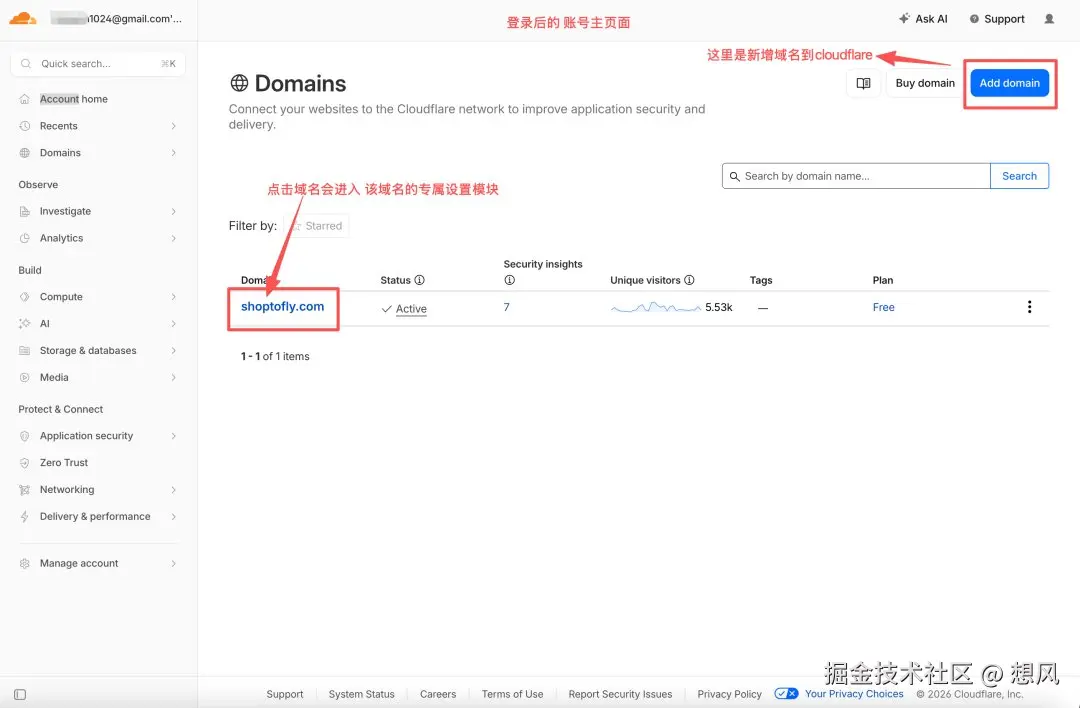The height and width of the screenshot is (708, 1080).
Task: Click the Buy domain button
Action: pos(924,83)
